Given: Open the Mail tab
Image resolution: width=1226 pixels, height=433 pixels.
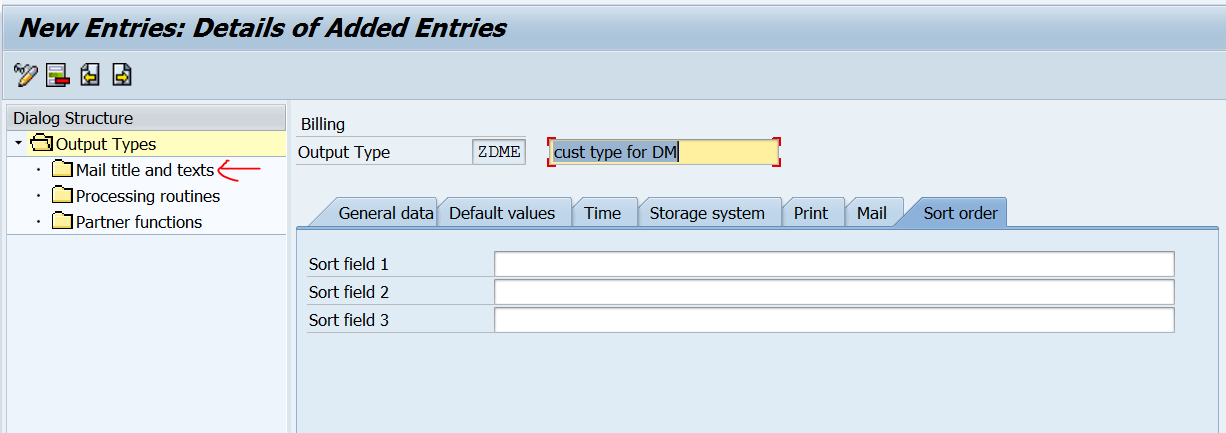Looking at the screenshot, I should tap(871, 213).
